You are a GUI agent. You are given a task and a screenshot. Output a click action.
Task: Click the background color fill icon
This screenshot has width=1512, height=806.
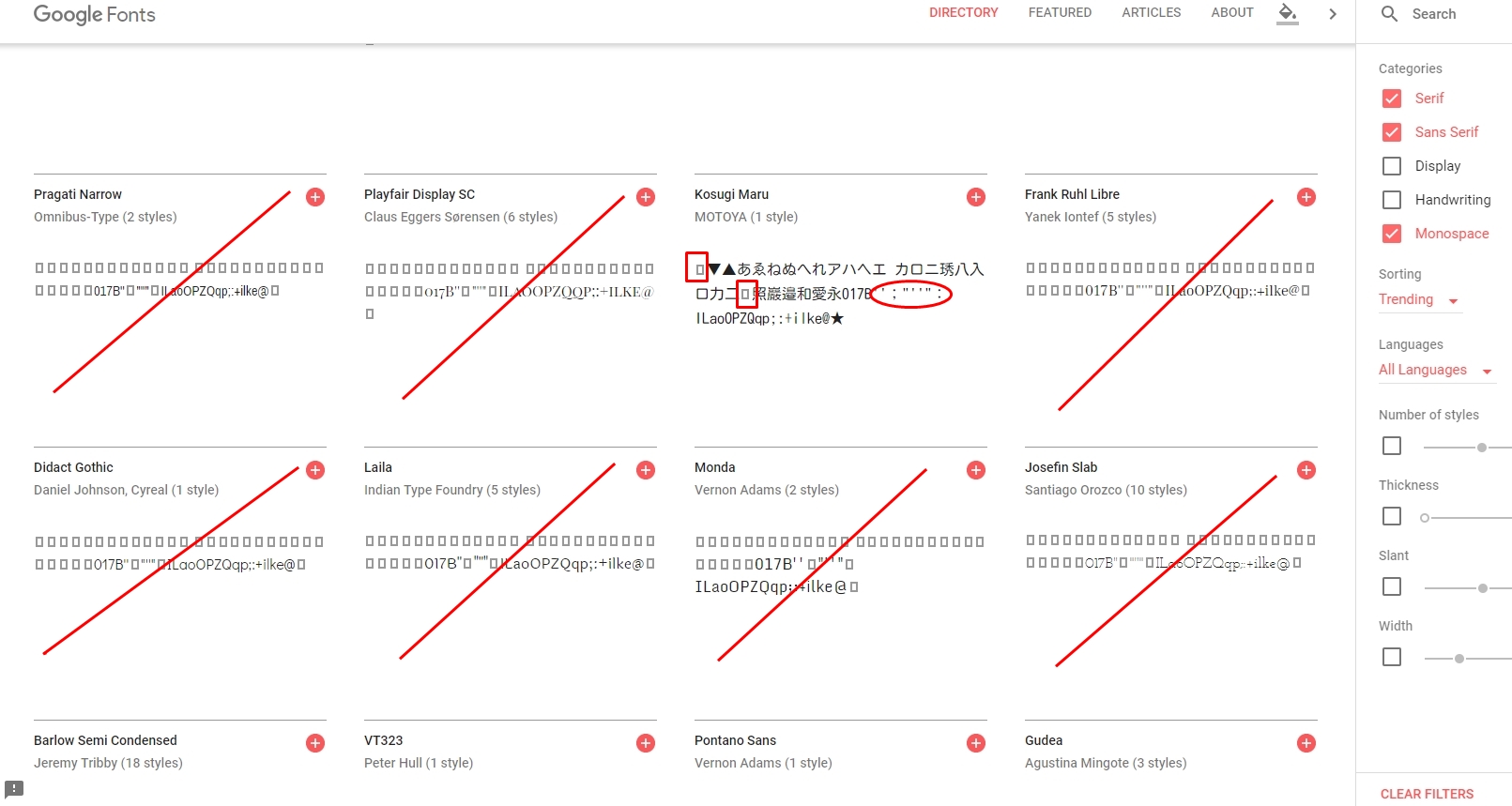(x=1288, y=13)
